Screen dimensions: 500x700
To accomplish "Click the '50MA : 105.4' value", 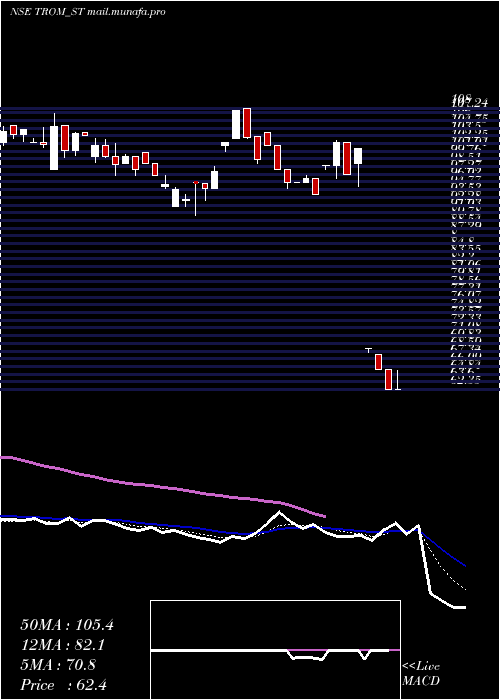I will pyautogui.click(x=67, y=625).
